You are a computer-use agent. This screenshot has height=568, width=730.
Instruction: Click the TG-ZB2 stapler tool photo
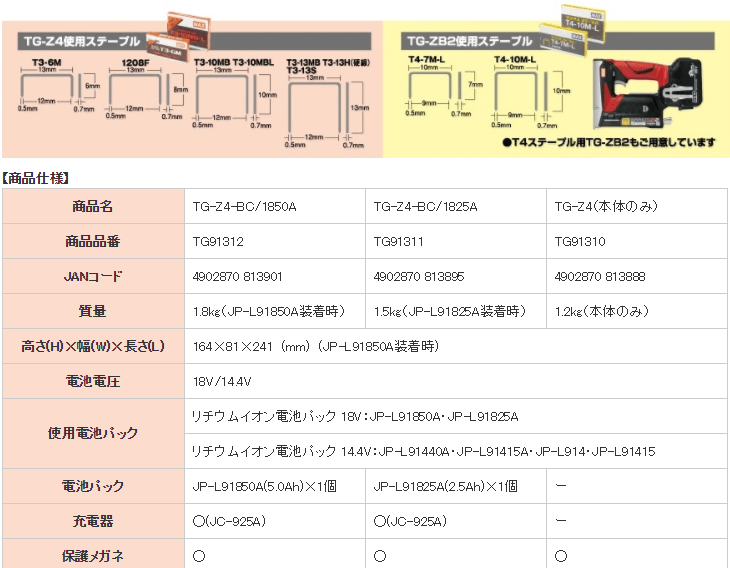(648, 94)
